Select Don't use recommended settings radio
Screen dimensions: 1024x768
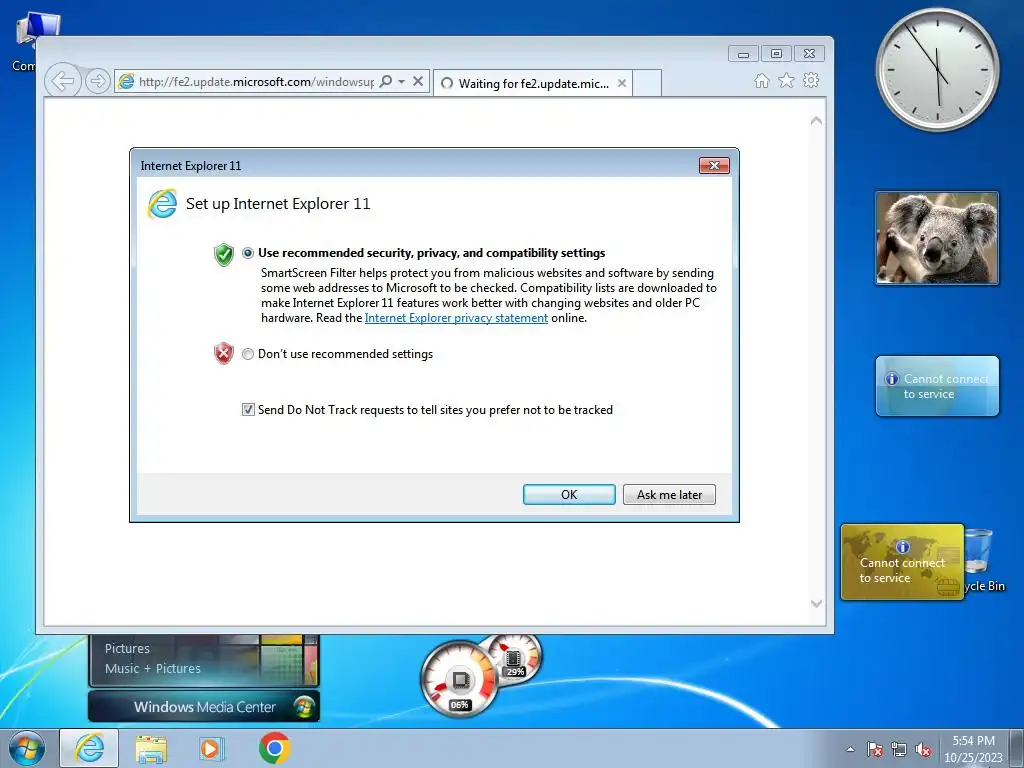coord(248,354)
